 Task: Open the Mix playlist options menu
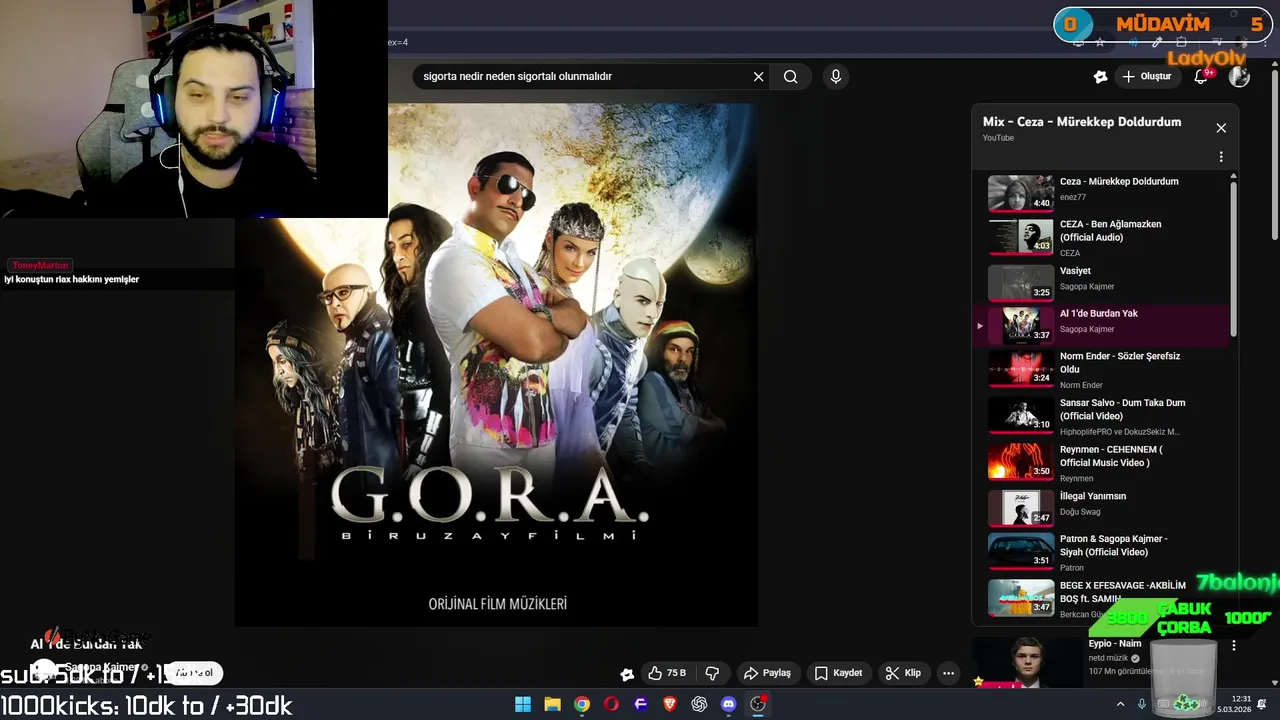tap(1221, 157)
